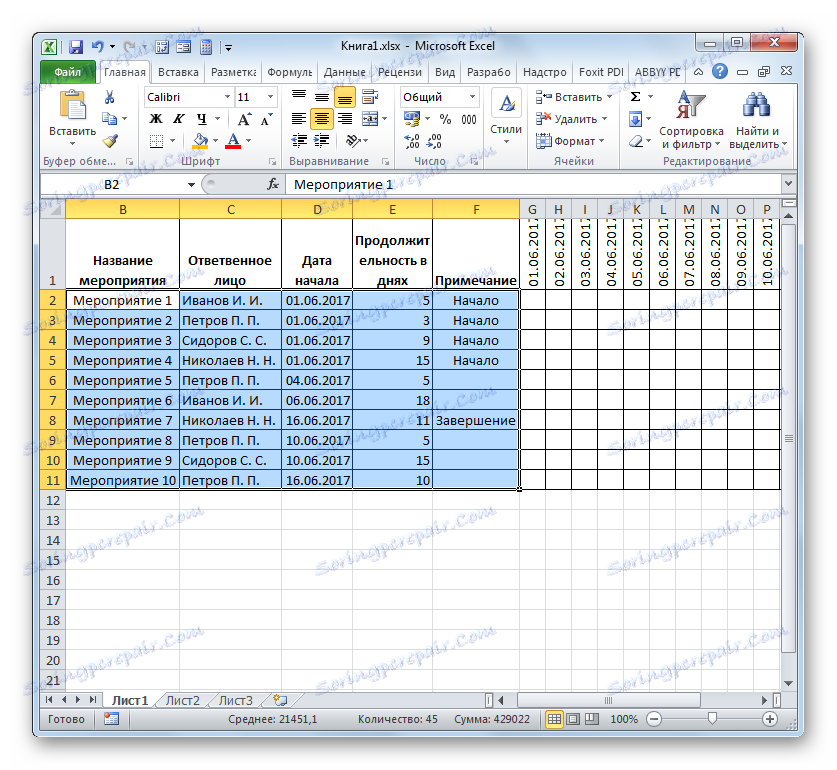Increase indent
This screenshot has height=770, width=837.
[322, 141]
